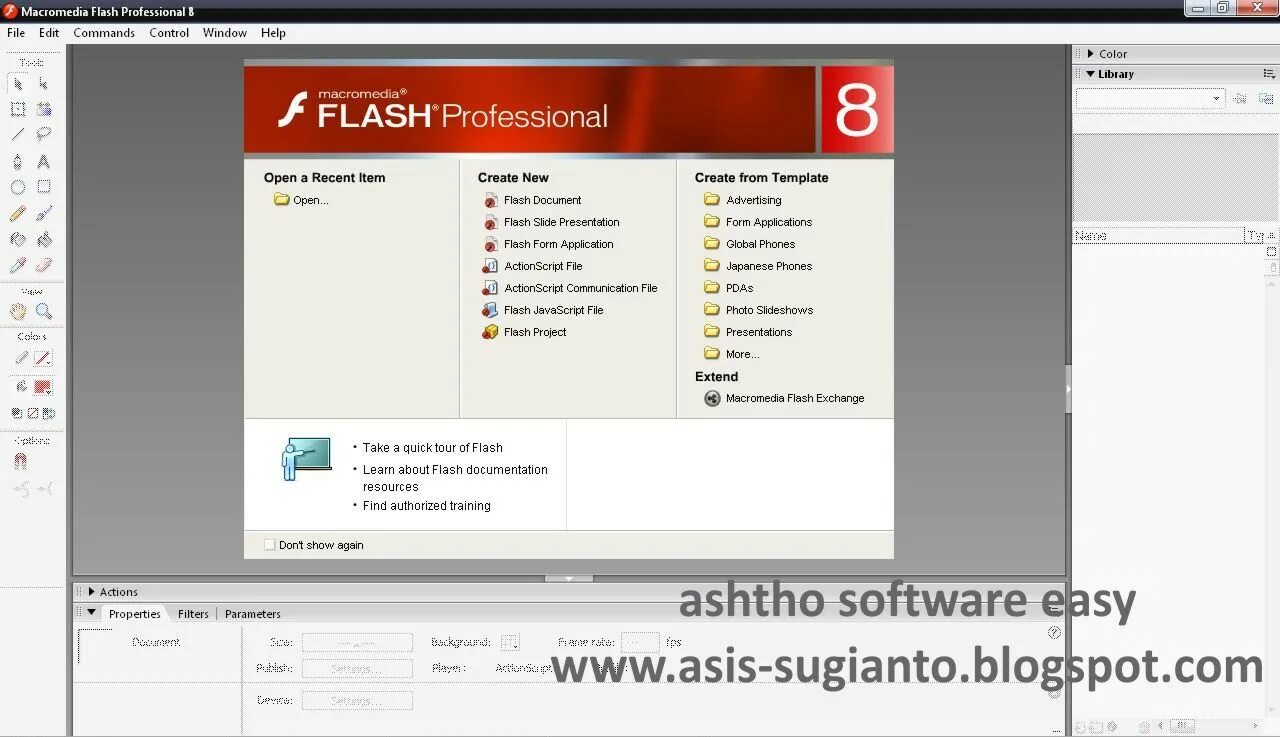1280x737 pixels.
Task: Click the Straighten option icon
Action: 45,489
